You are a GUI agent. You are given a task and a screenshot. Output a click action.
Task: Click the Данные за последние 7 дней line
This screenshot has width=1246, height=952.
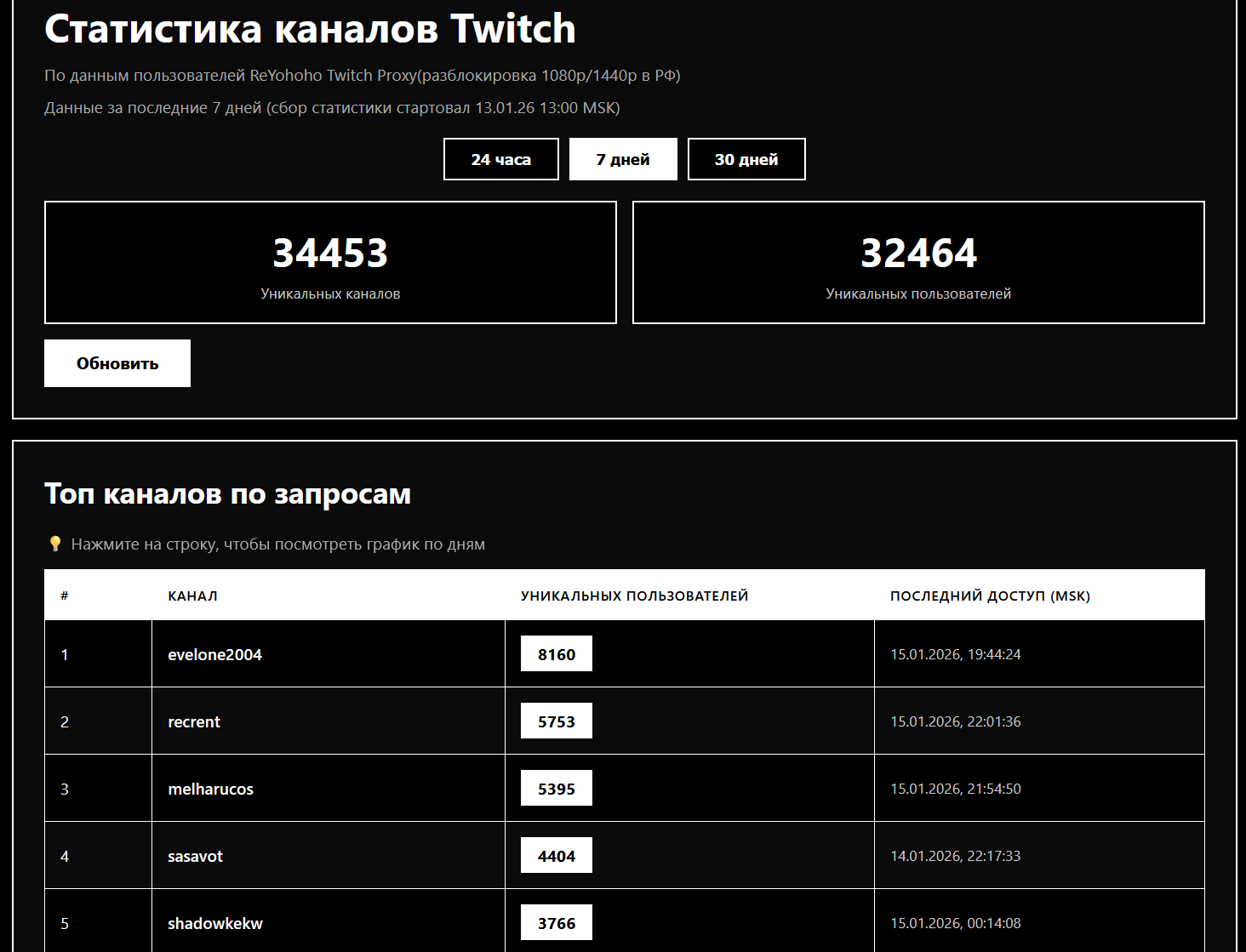coord(332,108)
